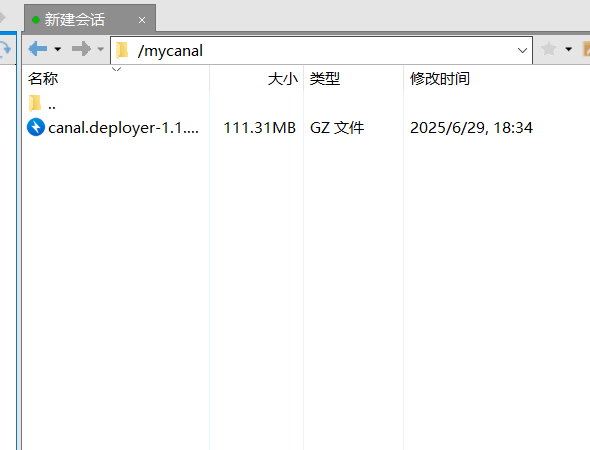The width and height of the screenshot is (590, 450).
Task: Click the orange folder icon at right edge
Action: pos(586,49)
